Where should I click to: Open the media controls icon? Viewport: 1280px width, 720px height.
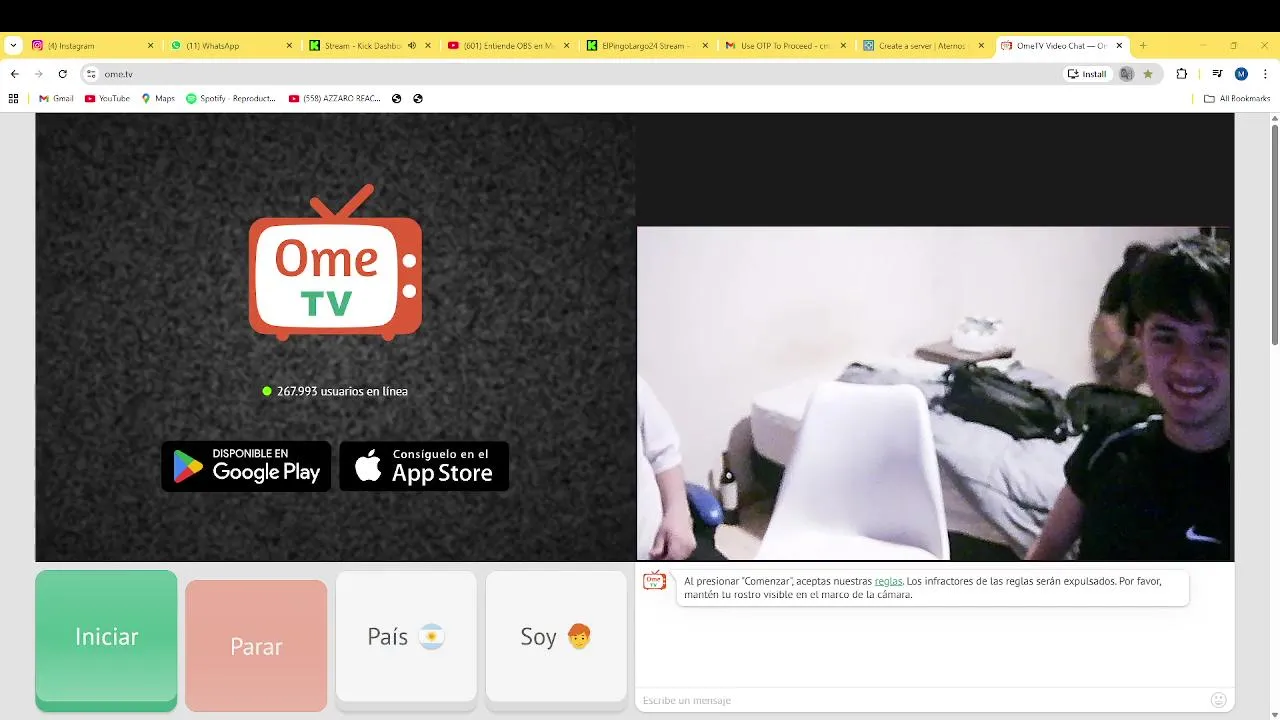(x=1217, y=74)
